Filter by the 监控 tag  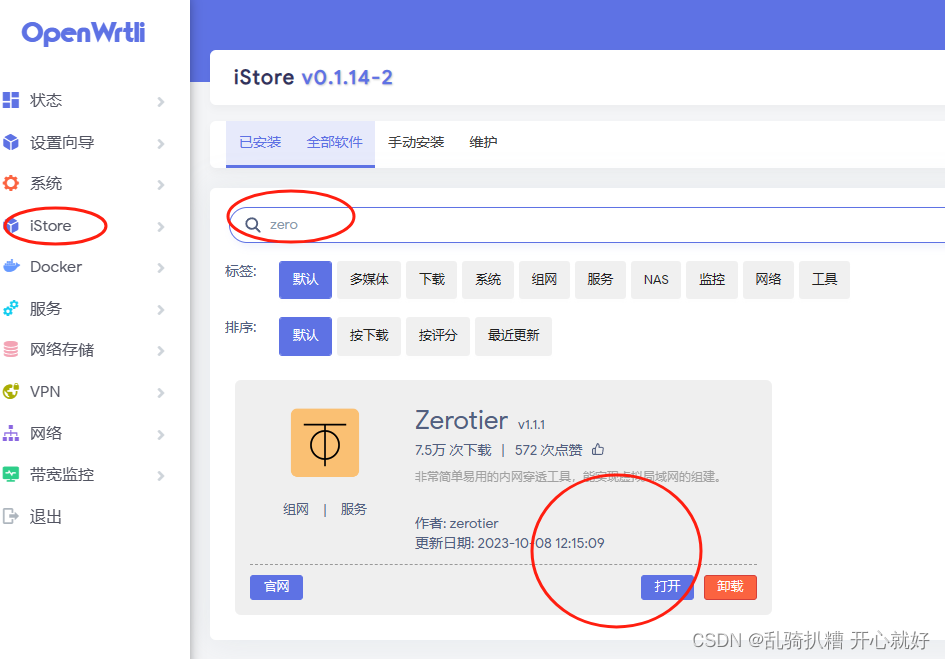click(x=712, y=279)
